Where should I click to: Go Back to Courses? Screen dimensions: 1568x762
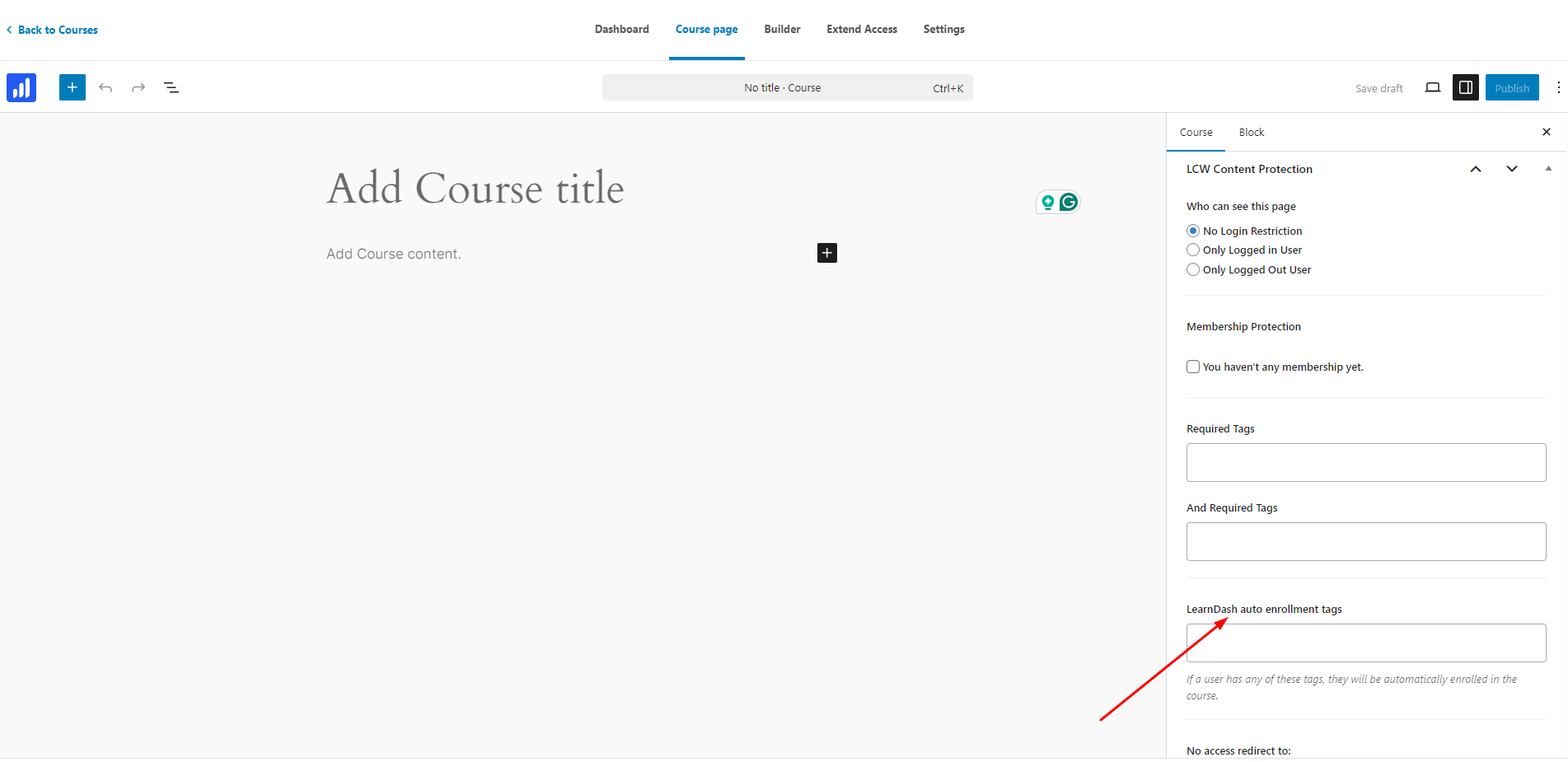52,30
